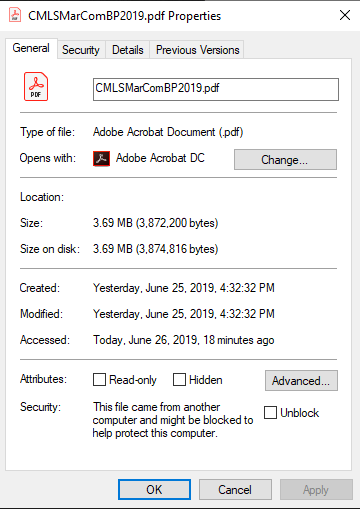The height and width of the screenshot is (509, 360).
Task: Click the large PDF file icon
Action: [x=36, y=87]
